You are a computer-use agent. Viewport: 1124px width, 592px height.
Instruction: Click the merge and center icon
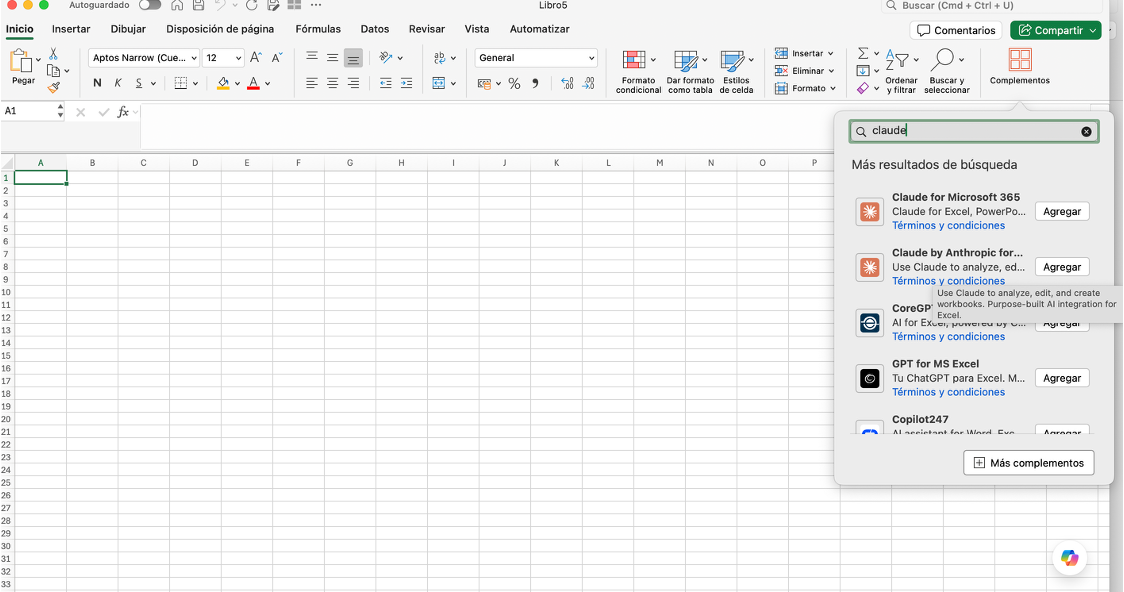point(439,83)
